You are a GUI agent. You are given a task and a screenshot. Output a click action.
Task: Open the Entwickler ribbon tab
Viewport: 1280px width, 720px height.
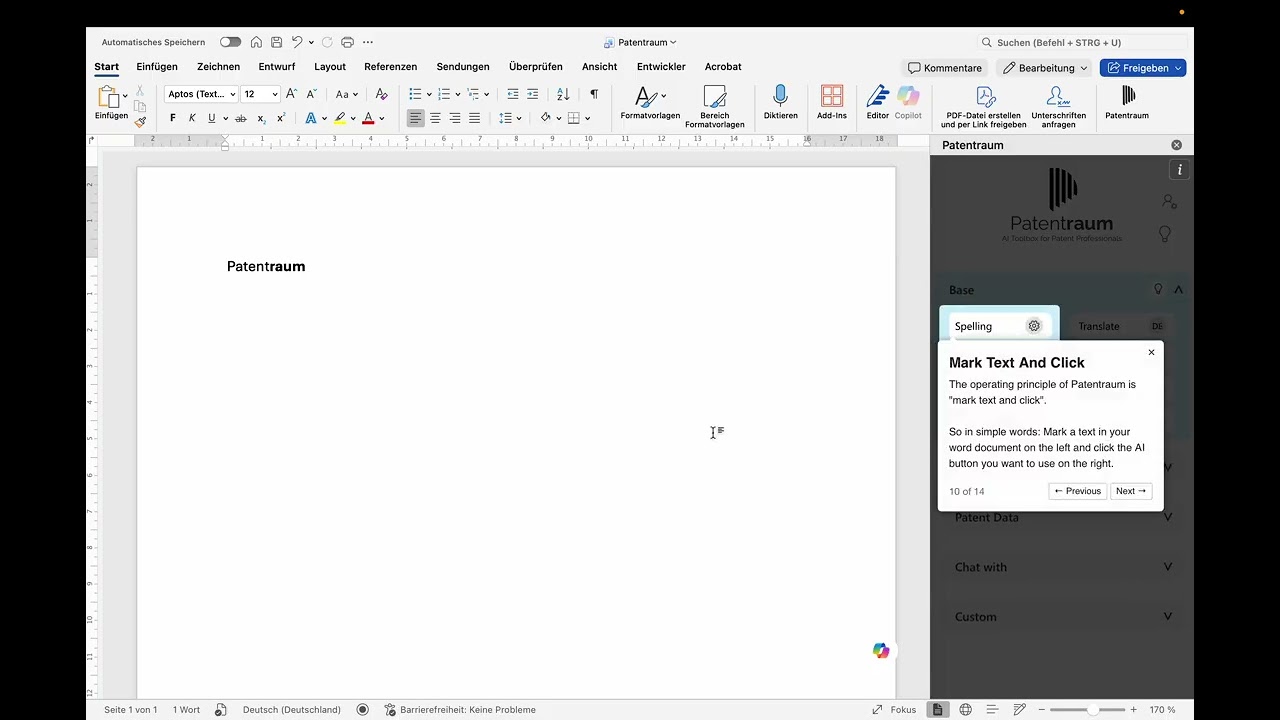pyautogui.click(x=661, y=67)
